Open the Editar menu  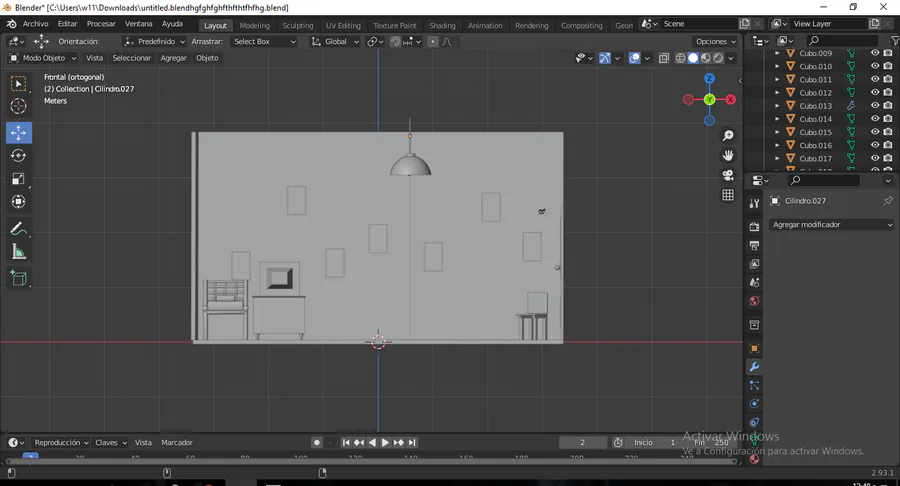(67, 23)
